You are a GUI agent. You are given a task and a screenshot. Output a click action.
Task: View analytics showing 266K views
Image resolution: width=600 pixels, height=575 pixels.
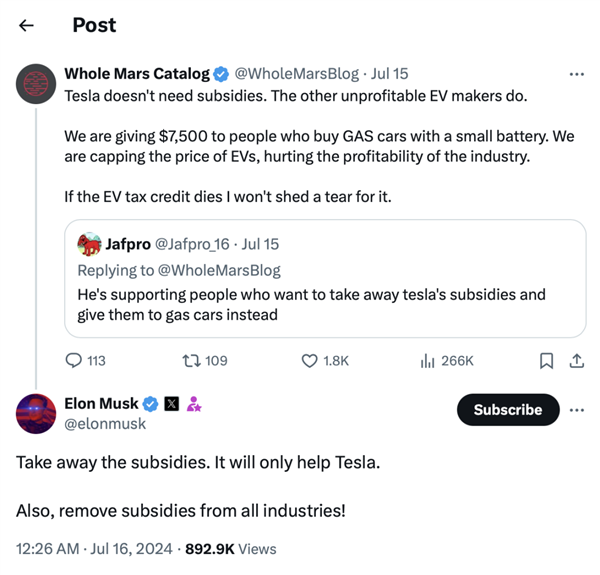(x=428, y=360)
